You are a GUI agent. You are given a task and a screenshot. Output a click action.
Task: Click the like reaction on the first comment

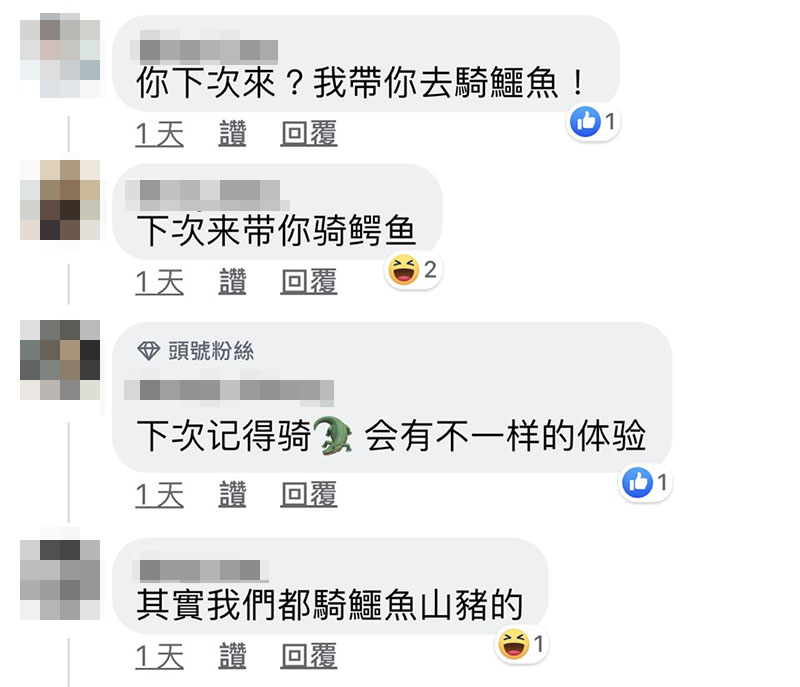[x=585, y=122]
